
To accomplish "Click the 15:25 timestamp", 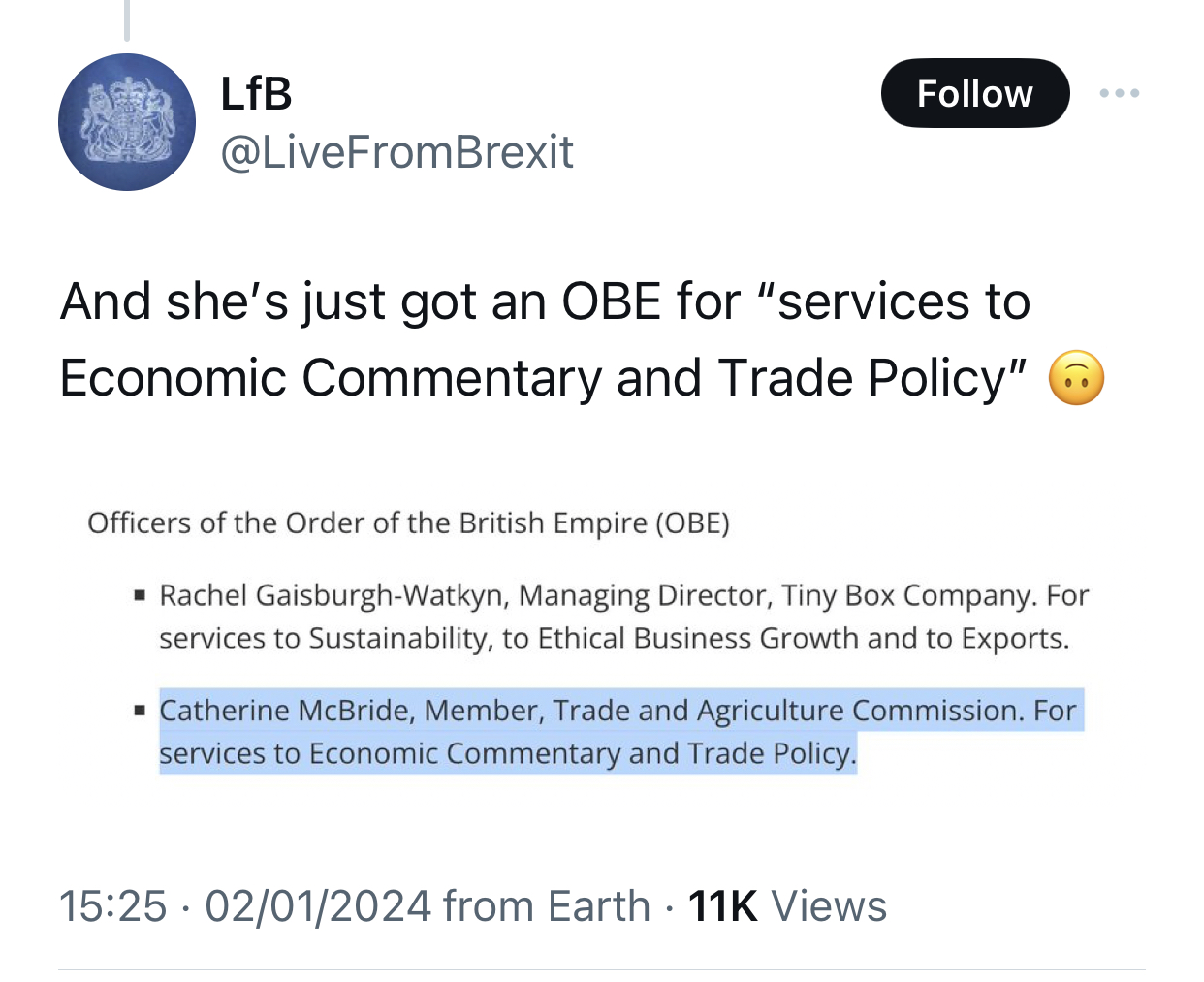I will 112,906.
